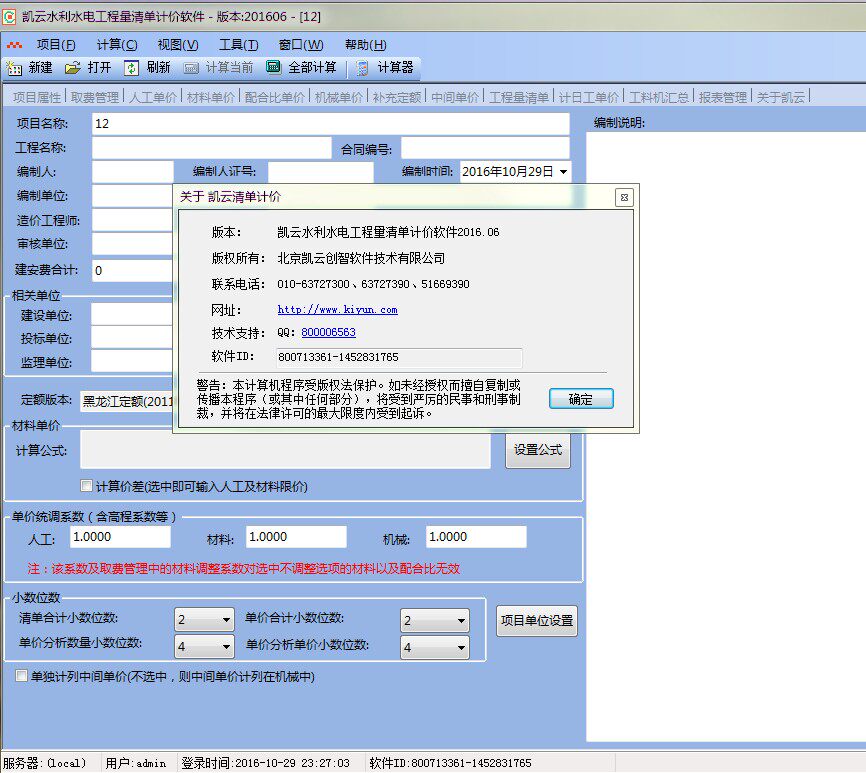
Task: Click the 材料 coefficient field
Action: coord(296,537)
